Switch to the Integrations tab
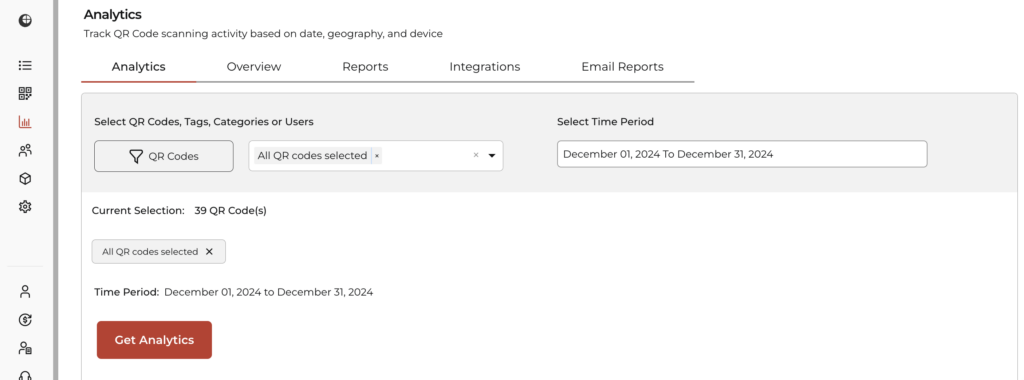Viewport: 1024px width, 380px height. click(x=485, y=67)
